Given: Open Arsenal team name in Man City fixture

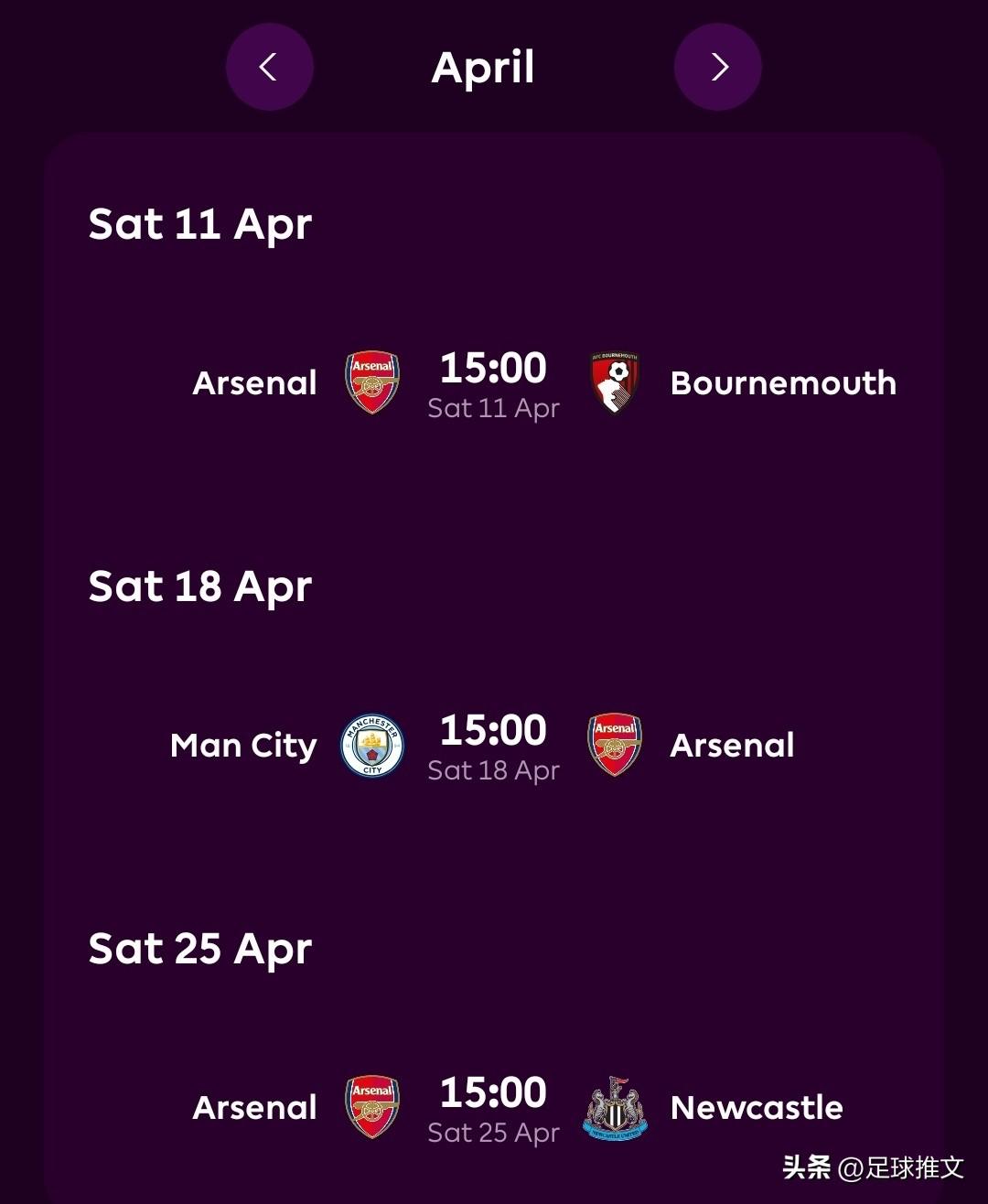Looking at the screenshot, I should tap(732, 746).
